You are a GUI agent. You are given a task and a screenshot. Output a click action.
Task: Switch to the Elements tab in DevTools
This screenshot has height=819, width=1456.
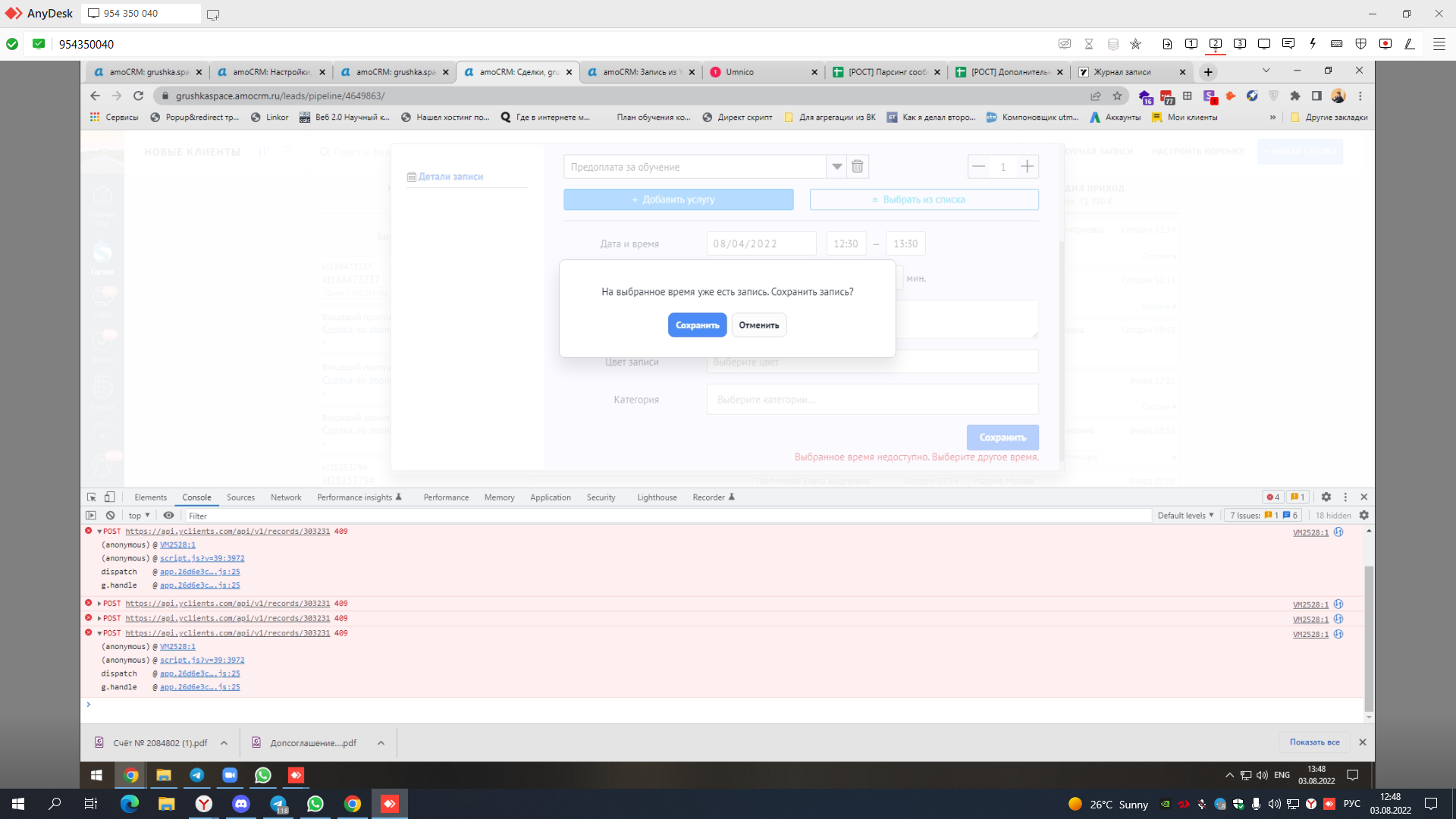click(x=150, y=497)
